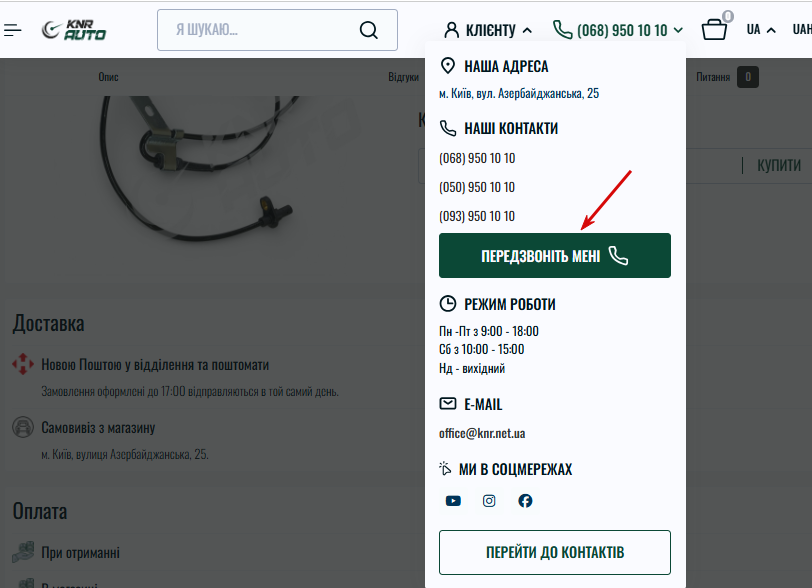This screenshot has height=588, width=812.
Task: Open the YouTube social icon
Action: pos(453,501)
